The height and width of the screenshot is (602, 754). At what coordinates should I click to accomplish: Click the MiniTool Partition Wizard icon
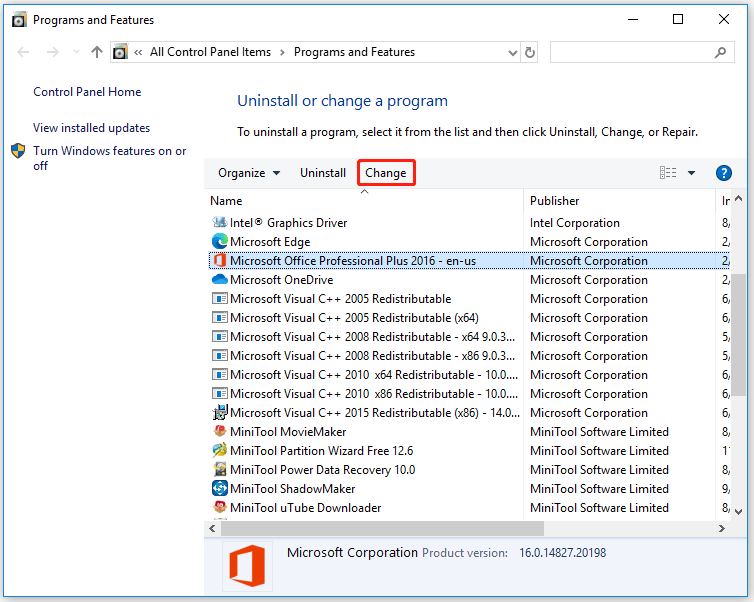[x=220, y=451]
